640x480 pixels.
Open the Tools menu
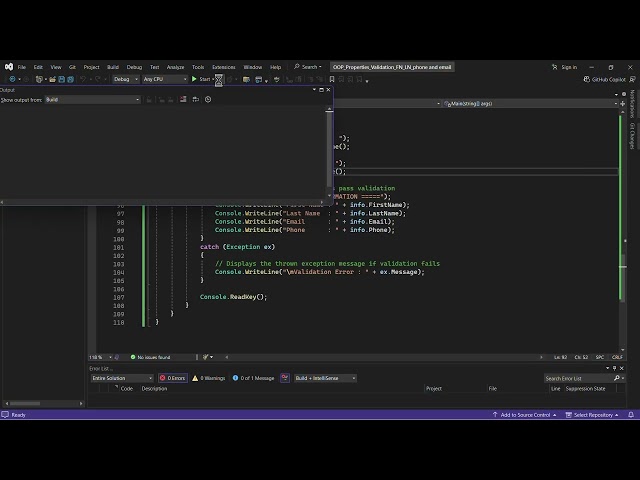tap(198, 67)
